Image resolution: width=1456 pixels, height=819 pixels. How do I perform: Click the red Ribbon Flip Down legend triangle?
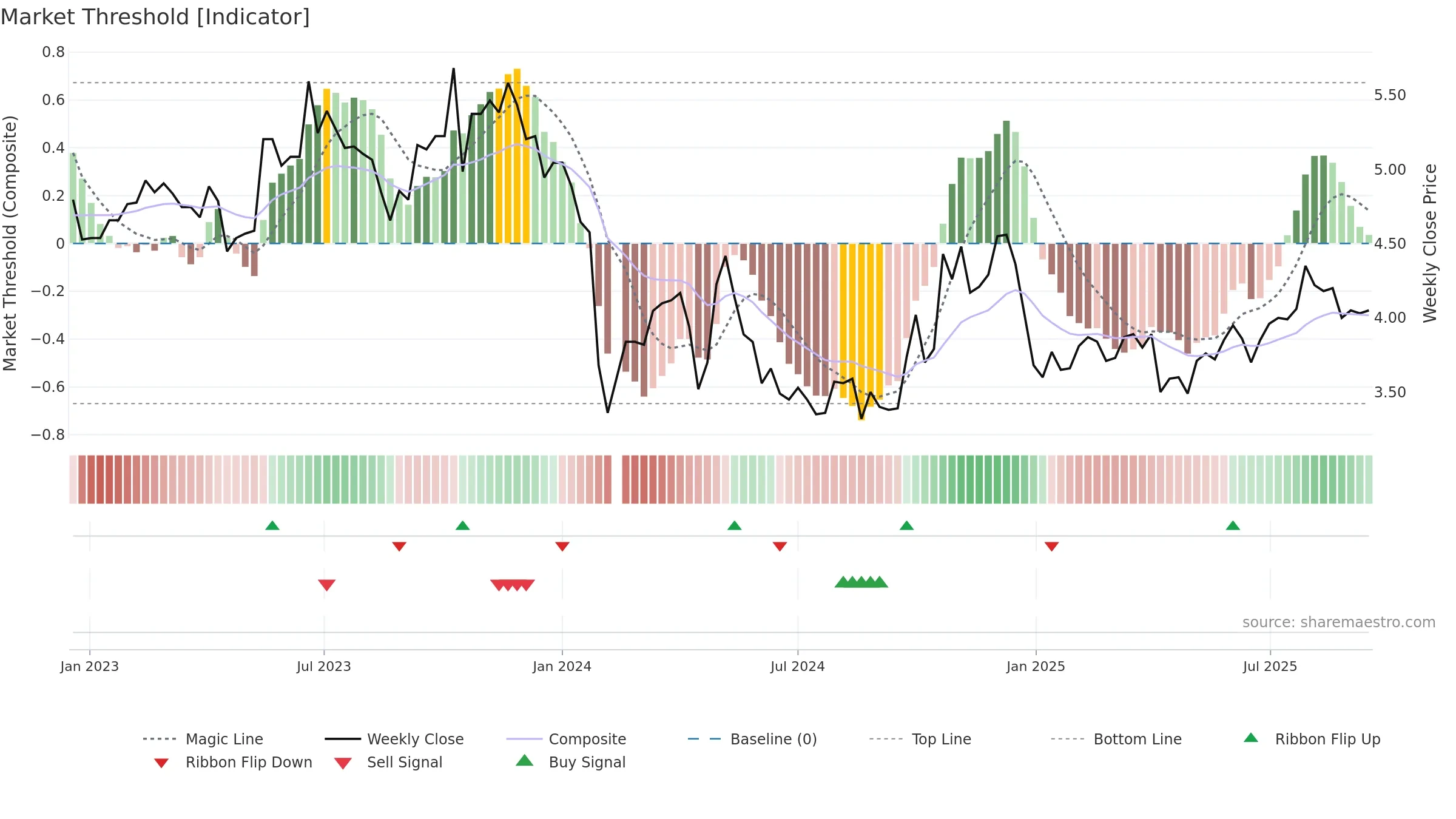pos(161,763)
